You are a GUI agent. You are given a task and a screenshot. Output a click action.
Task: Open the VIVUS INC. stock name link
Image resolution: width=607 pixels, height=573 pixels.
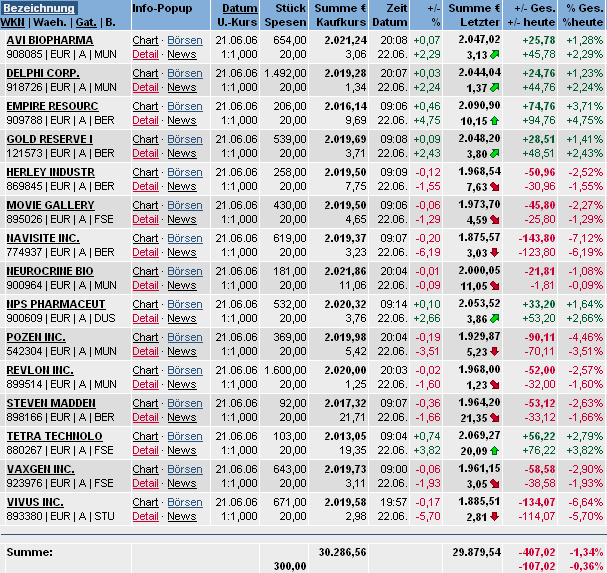pyautogui.click(x=35, y=502)
